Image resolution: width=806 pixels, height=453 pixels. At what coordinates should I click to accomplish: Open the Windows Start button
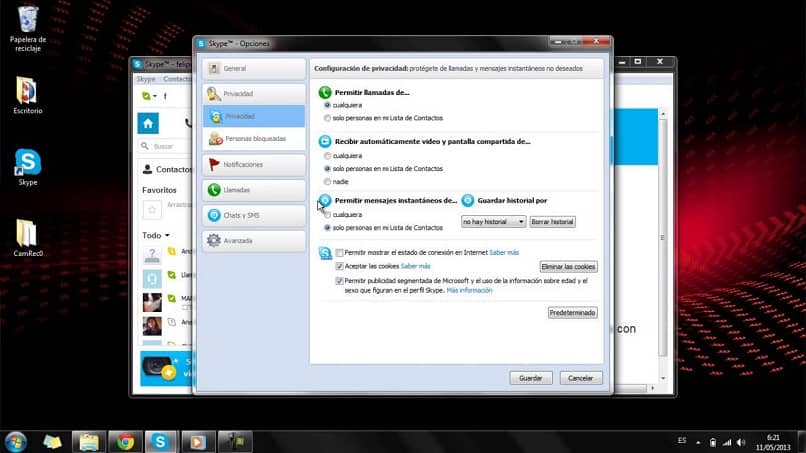click(15, 442)
